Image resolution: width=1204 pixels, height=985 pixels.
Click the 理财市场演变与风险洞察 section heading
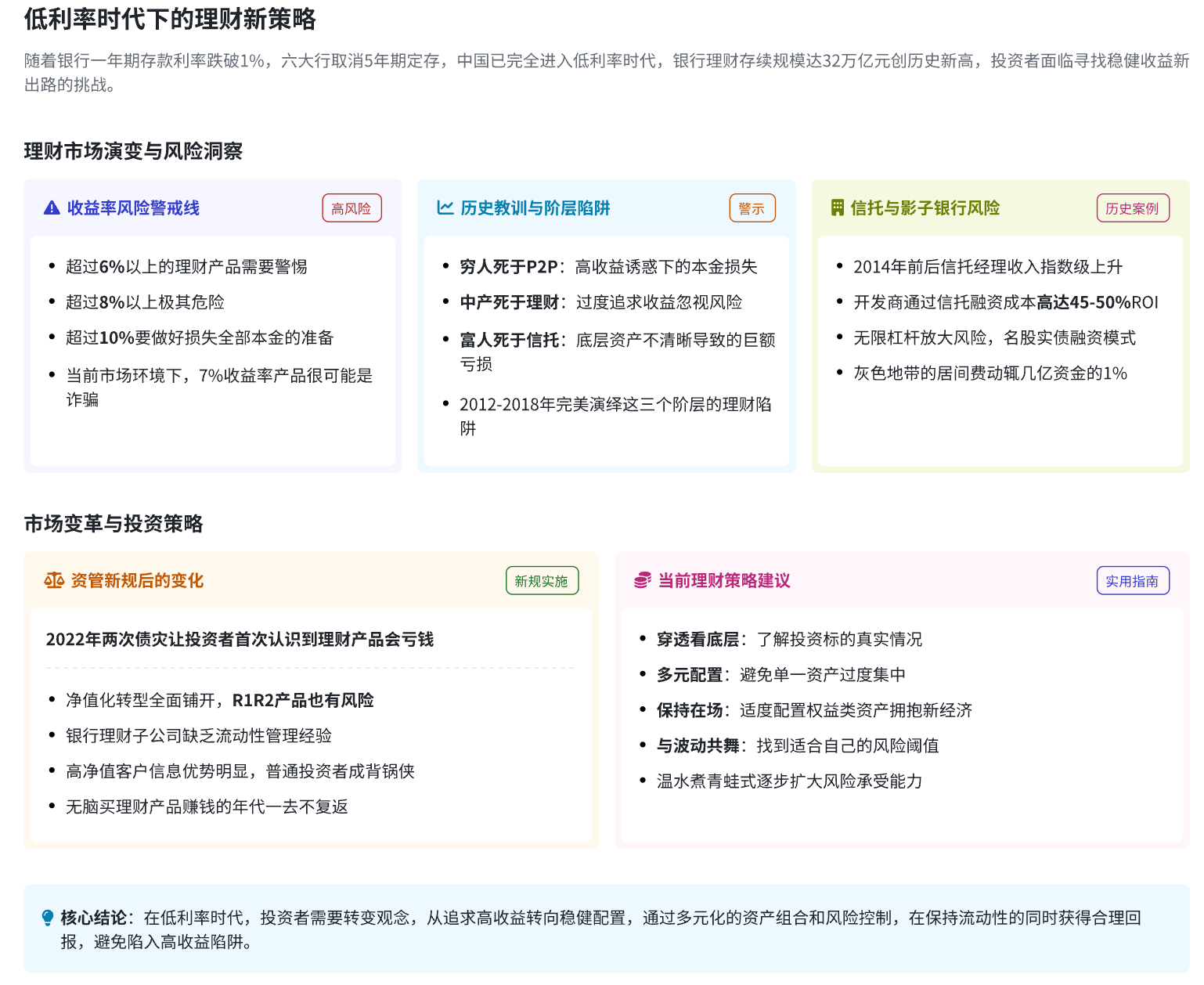[133, 151]
